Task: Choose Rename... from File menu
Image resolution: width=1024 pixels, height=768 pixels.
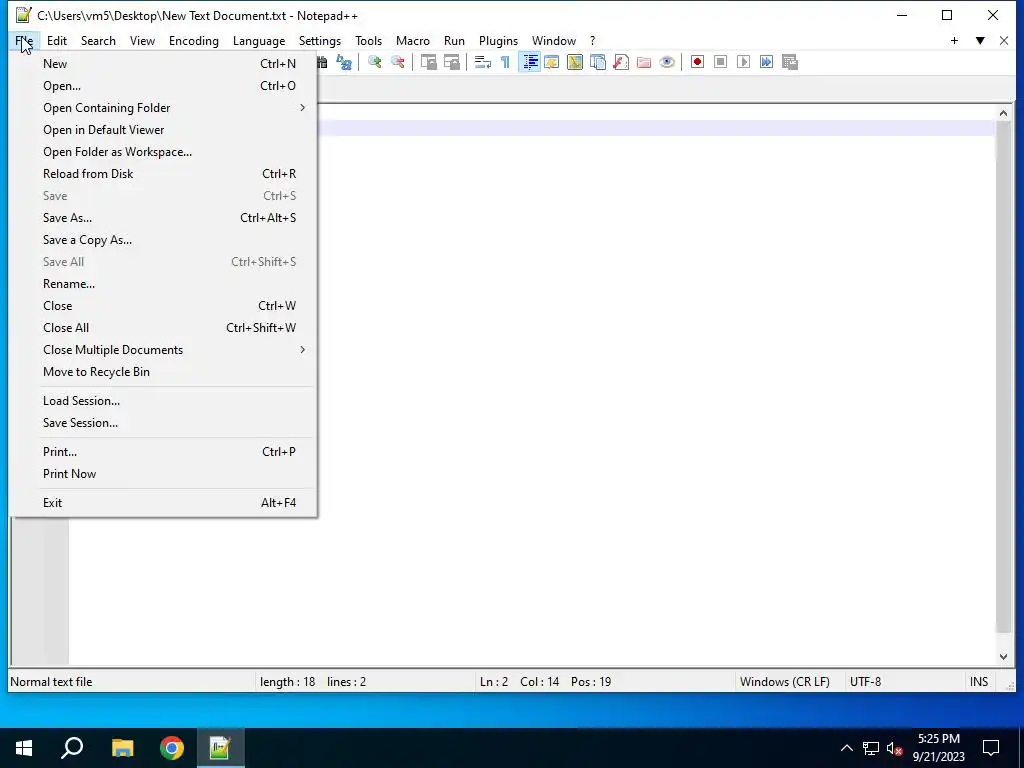Action: tap(163, 284)
